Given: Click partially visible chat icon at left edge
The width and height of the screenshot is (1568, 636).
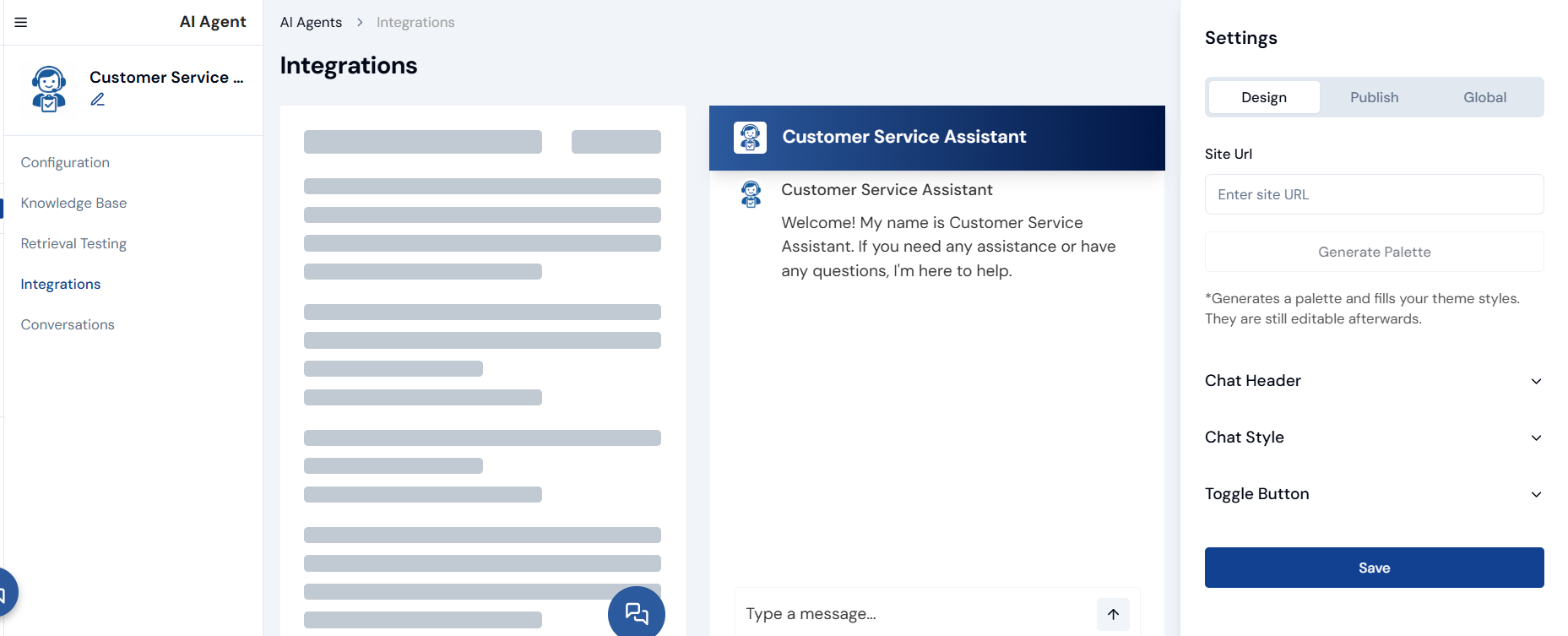Looking at the screenshot, I should (5, 594).
